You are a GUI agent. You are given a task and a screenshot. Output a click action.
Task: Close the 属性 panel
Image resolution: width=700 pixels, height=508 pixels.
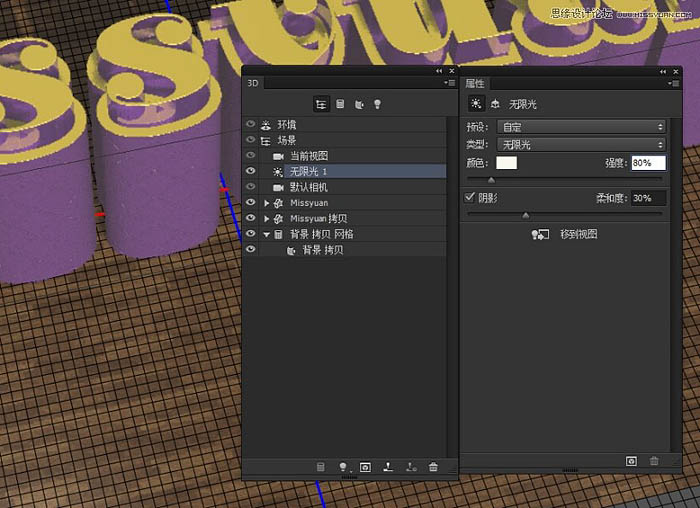[x=675, y=71]
